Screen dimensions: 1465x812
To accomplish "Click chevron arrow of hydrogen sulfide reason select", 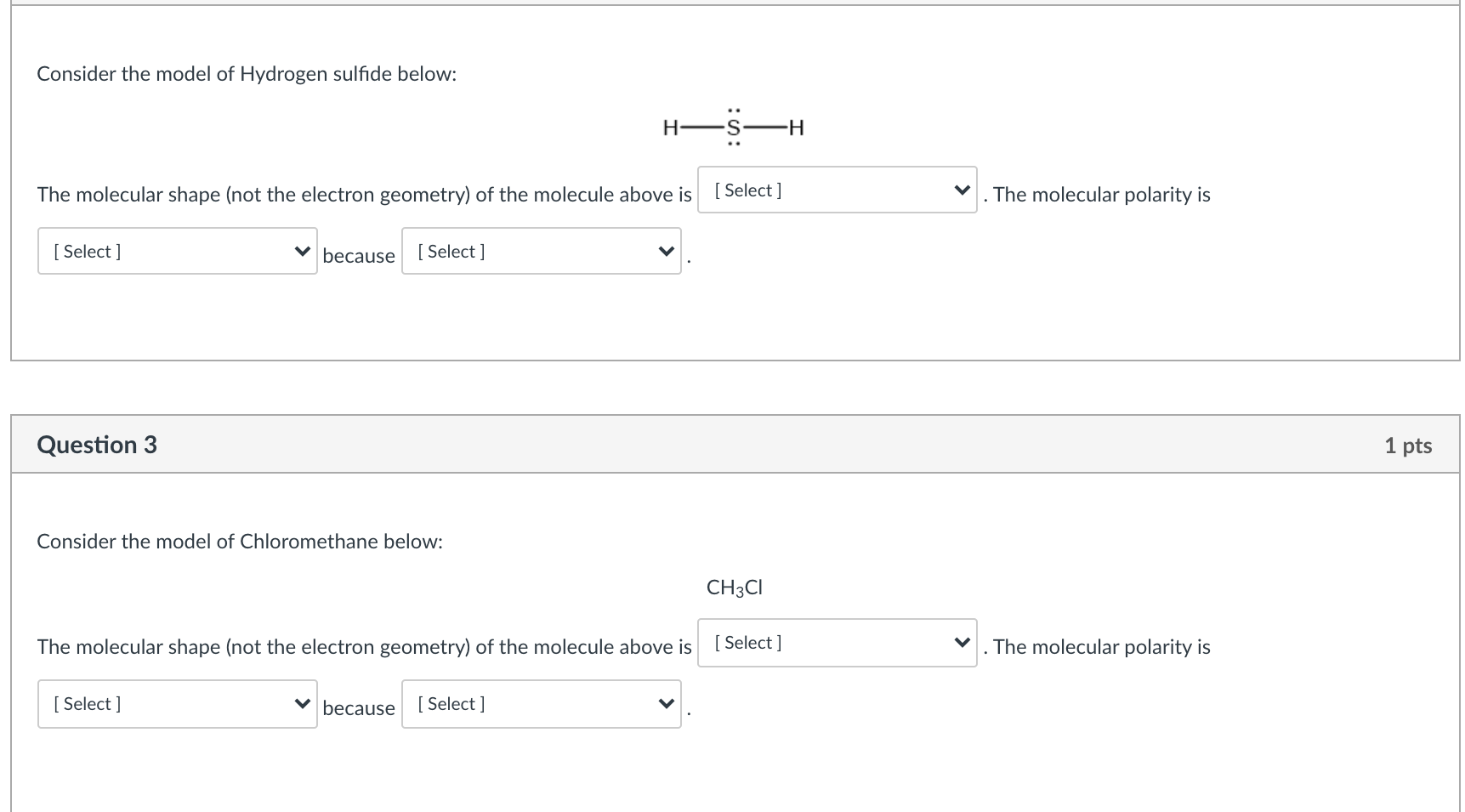I will click(x=666, y=251).
